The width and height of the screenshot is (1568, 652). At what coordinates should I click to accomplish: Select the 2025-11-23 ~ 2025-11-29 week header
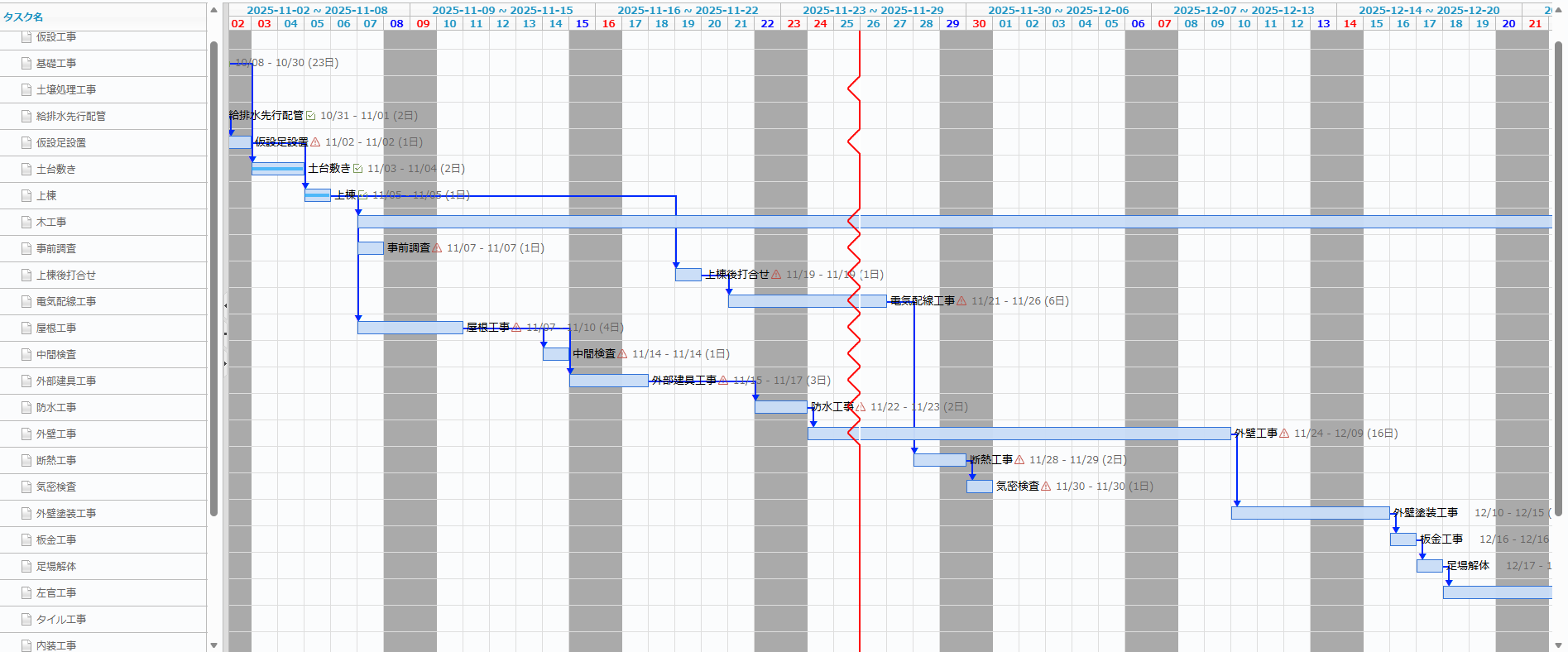tap(873, 10)
